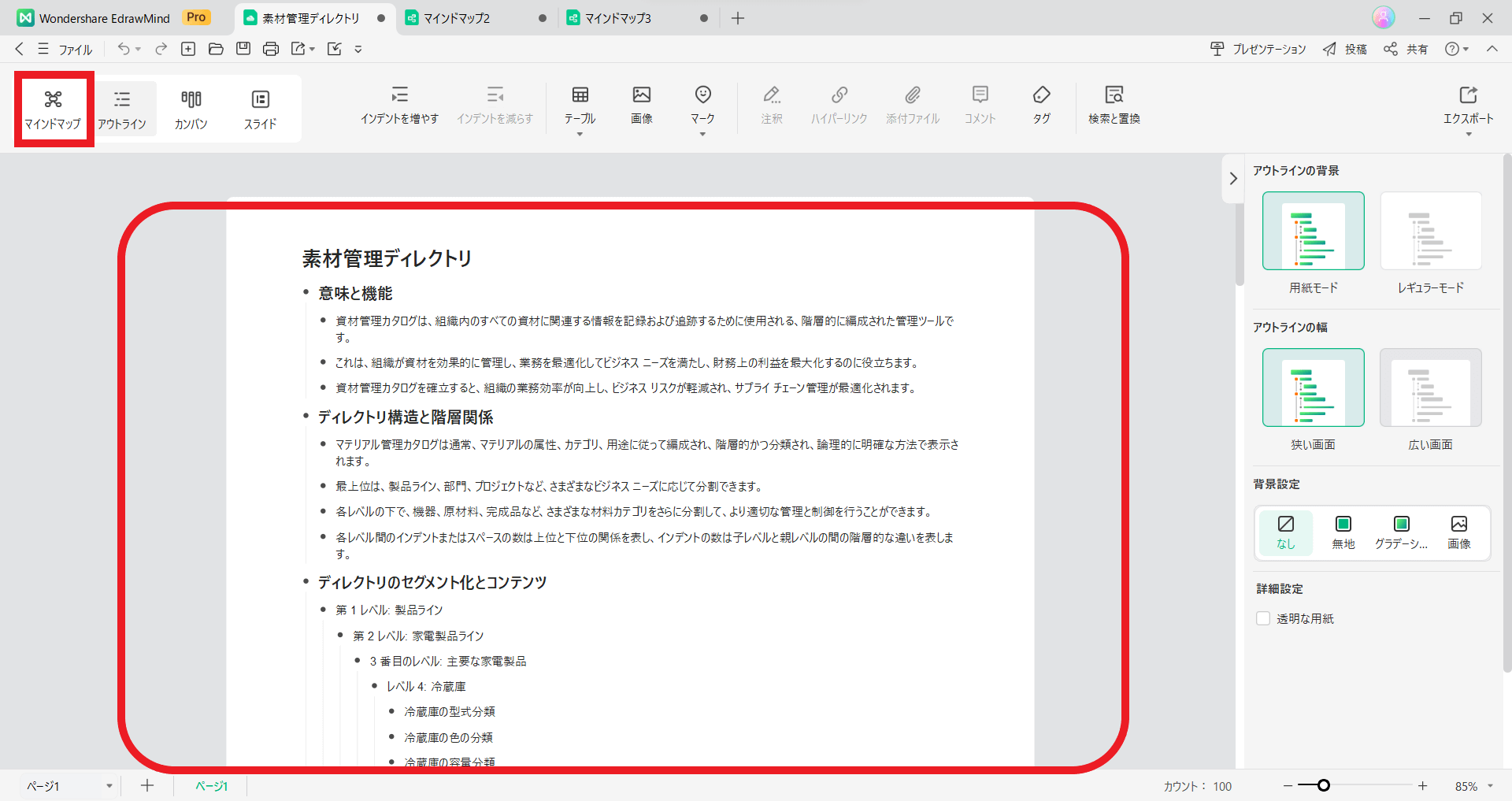Select the green ページ1 page tab

[x=211, y=786]
